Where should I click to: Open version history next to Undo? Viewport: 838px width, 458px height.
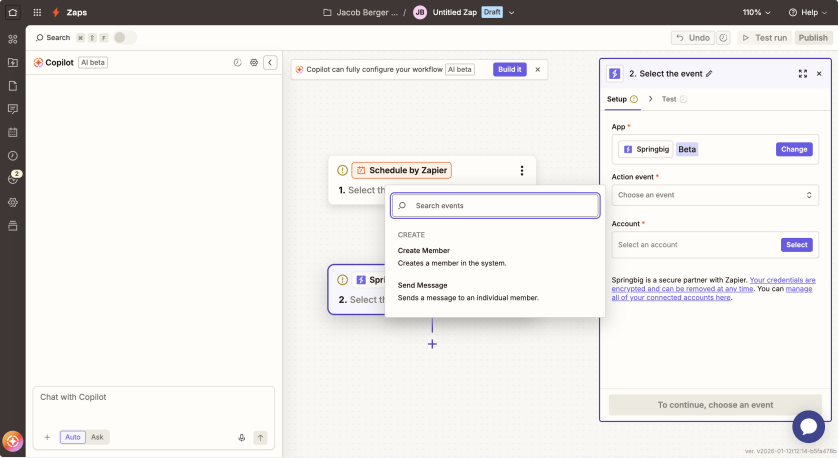723,38
